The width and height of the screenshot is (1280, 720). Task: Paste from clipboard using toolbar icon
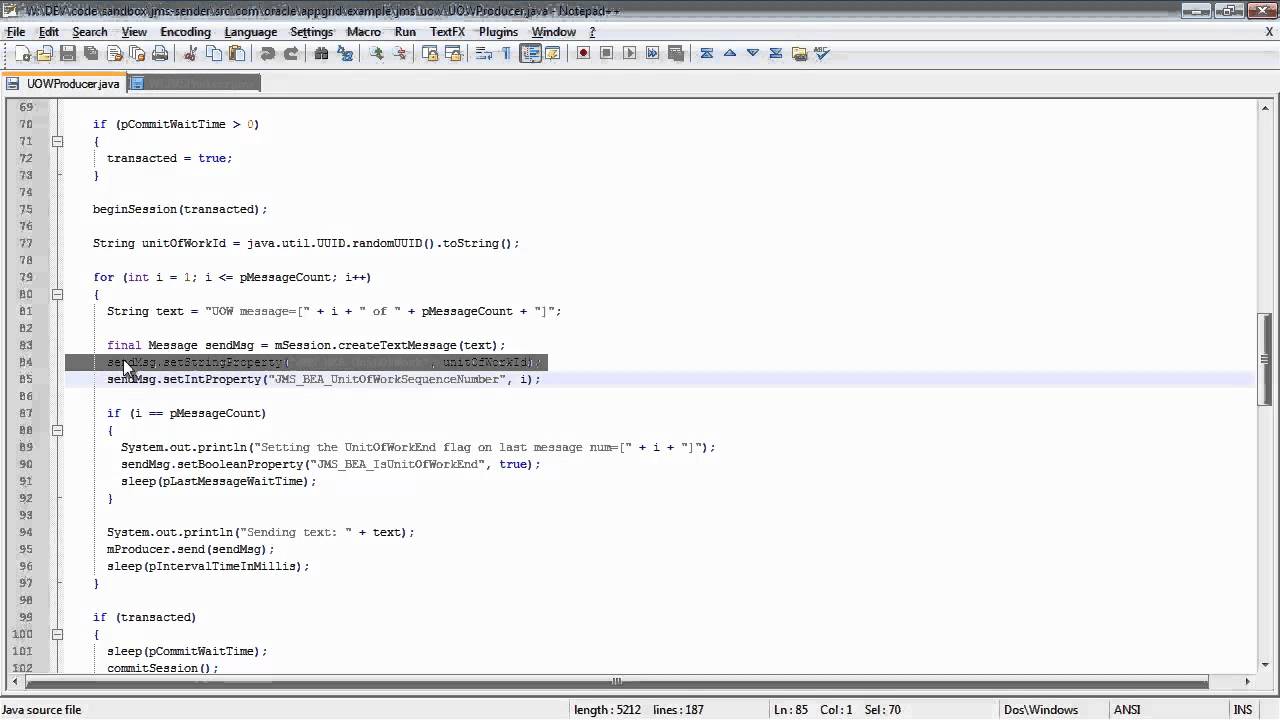click(x=238, y=53)
